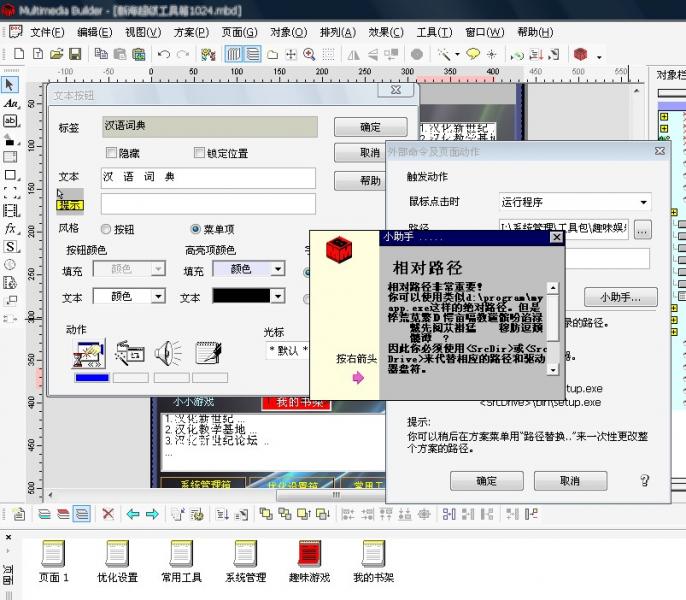This screenshot has width=686, height=600.
Task: Select the 趣味游戏 red page thumbnail
Action: pyautogui.click(x=309, y=561)
